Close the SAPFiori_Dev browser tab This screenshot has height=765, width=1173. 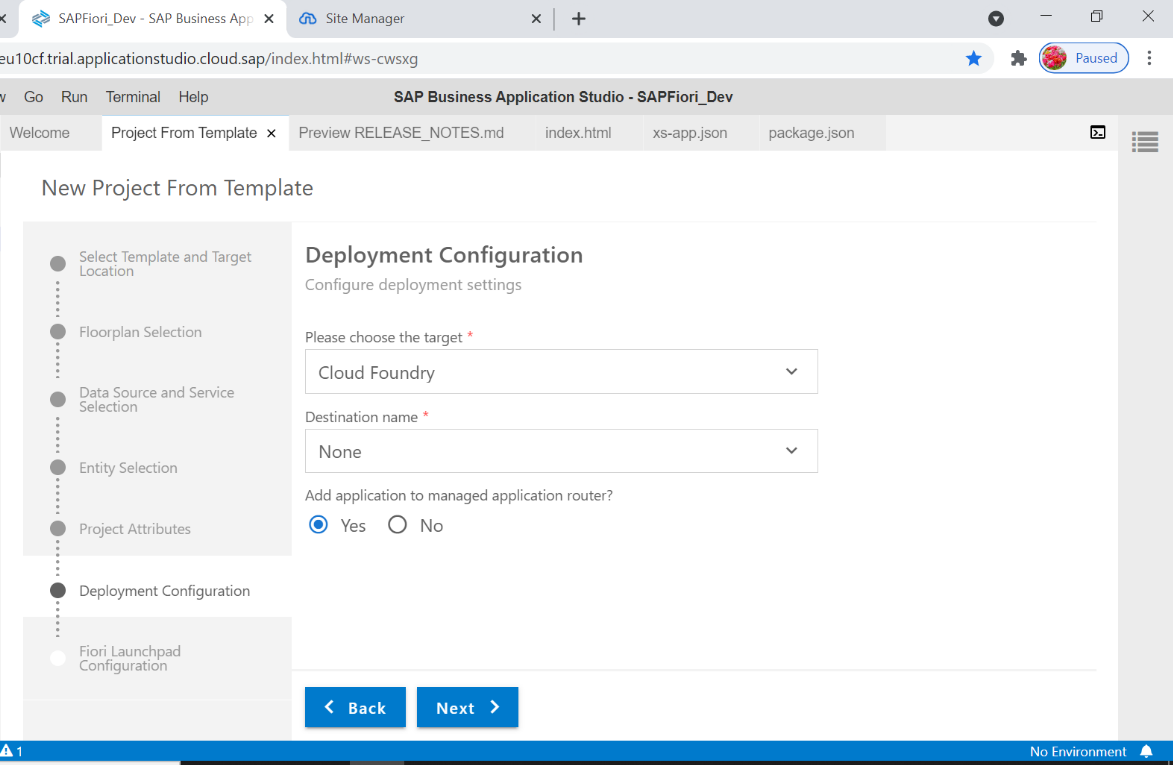(x=269, y=19)
